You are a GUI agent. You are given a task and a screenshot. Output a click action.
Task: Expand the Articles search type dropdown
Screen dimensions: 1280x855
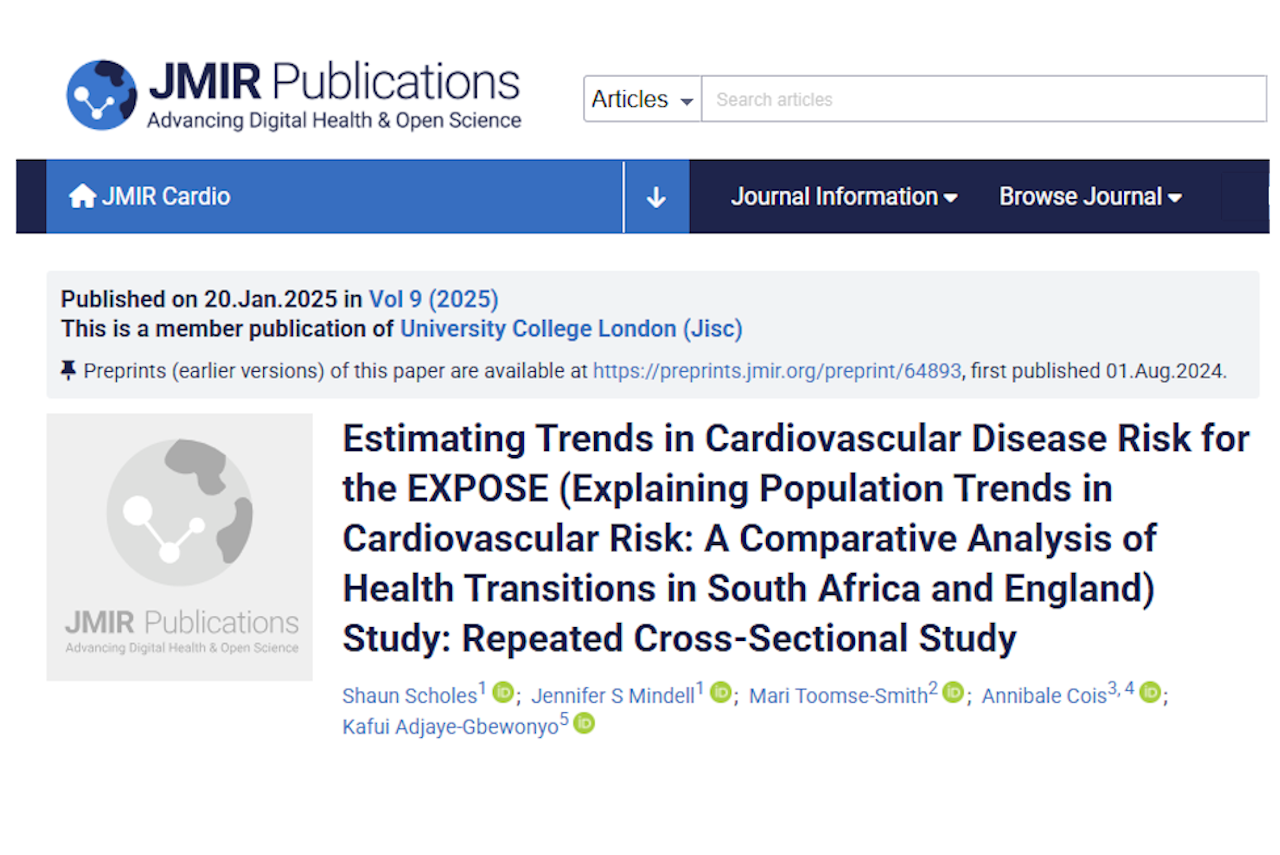(x=642, y=100)
